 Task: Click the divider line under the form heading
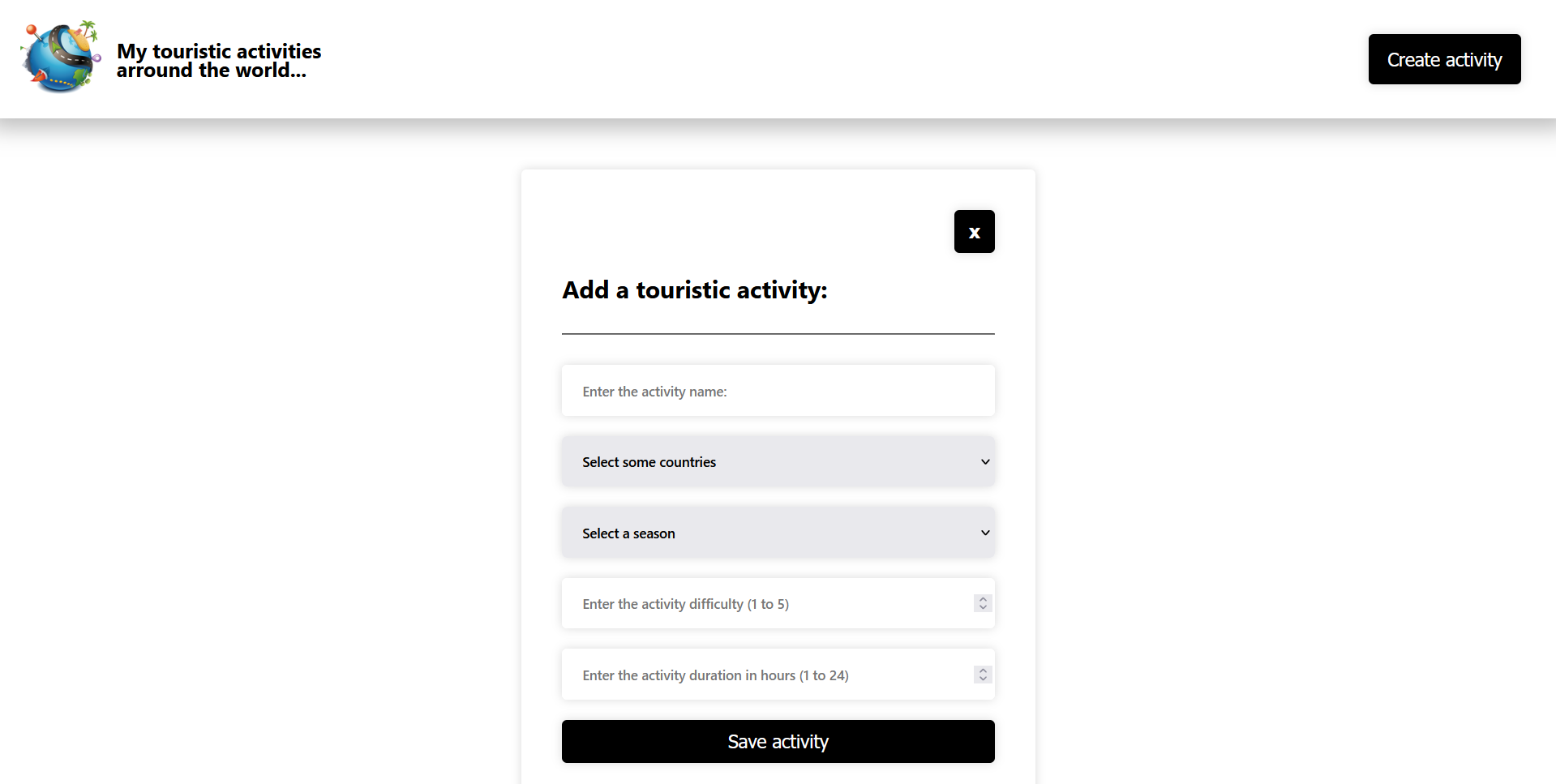click(x=778, y=333)
